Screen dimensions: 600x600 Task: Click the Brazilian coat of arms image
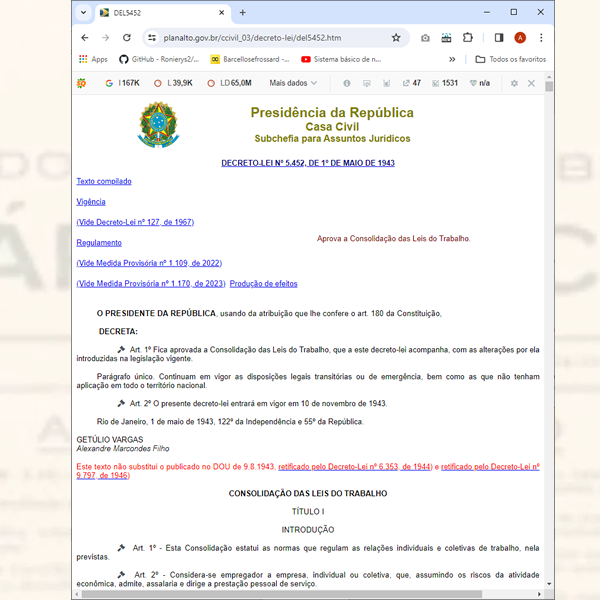158,124
